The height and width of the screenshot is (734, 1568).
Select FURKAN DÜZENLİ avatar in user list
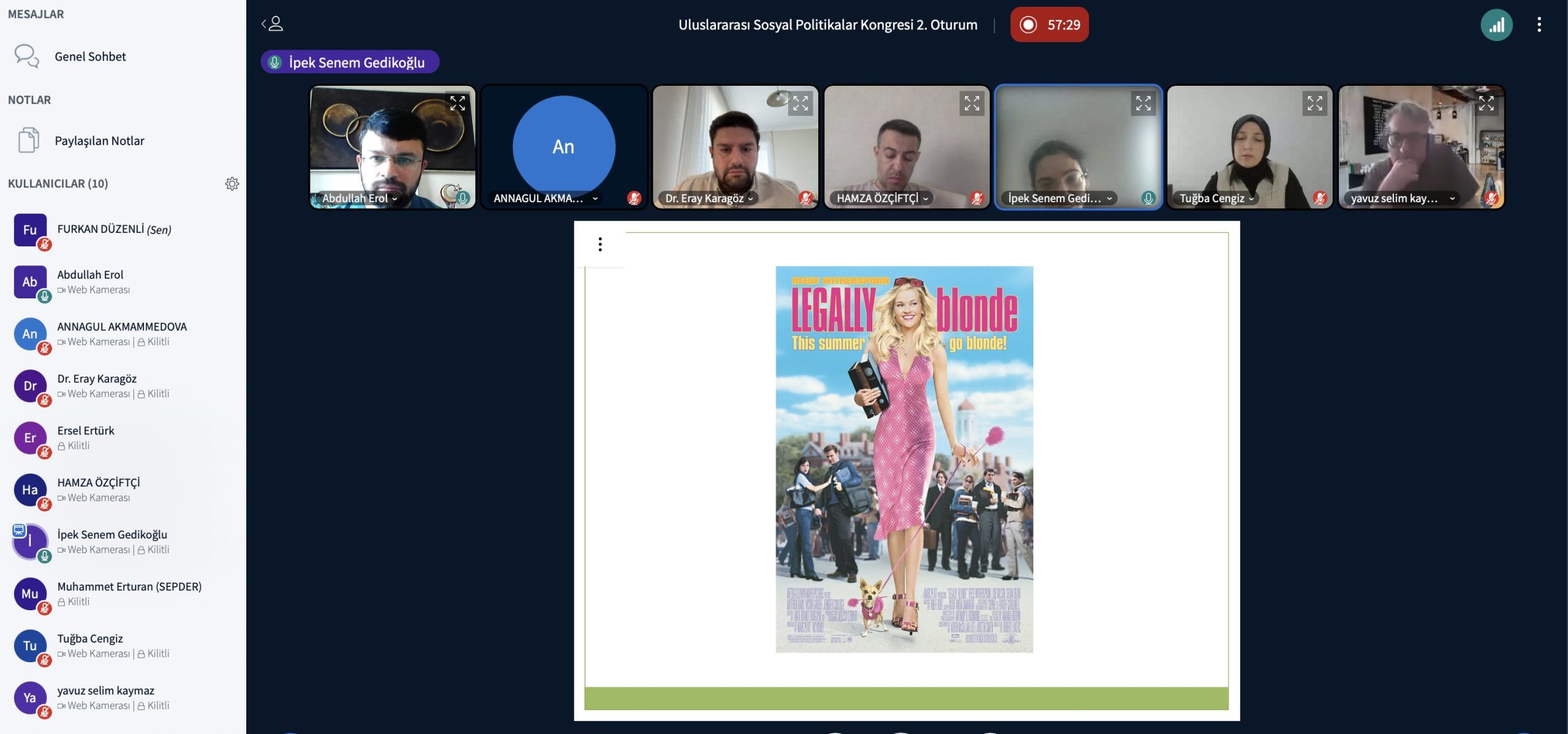tap(30, 230)
